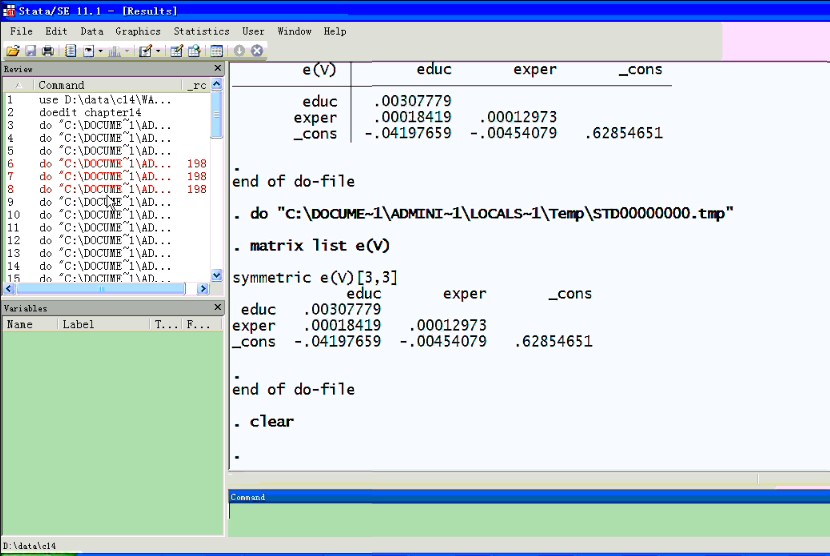Expand the Do-file Editor dropdown arrow
This screenshot has height=556, width=830.
(x=158, y=51)
